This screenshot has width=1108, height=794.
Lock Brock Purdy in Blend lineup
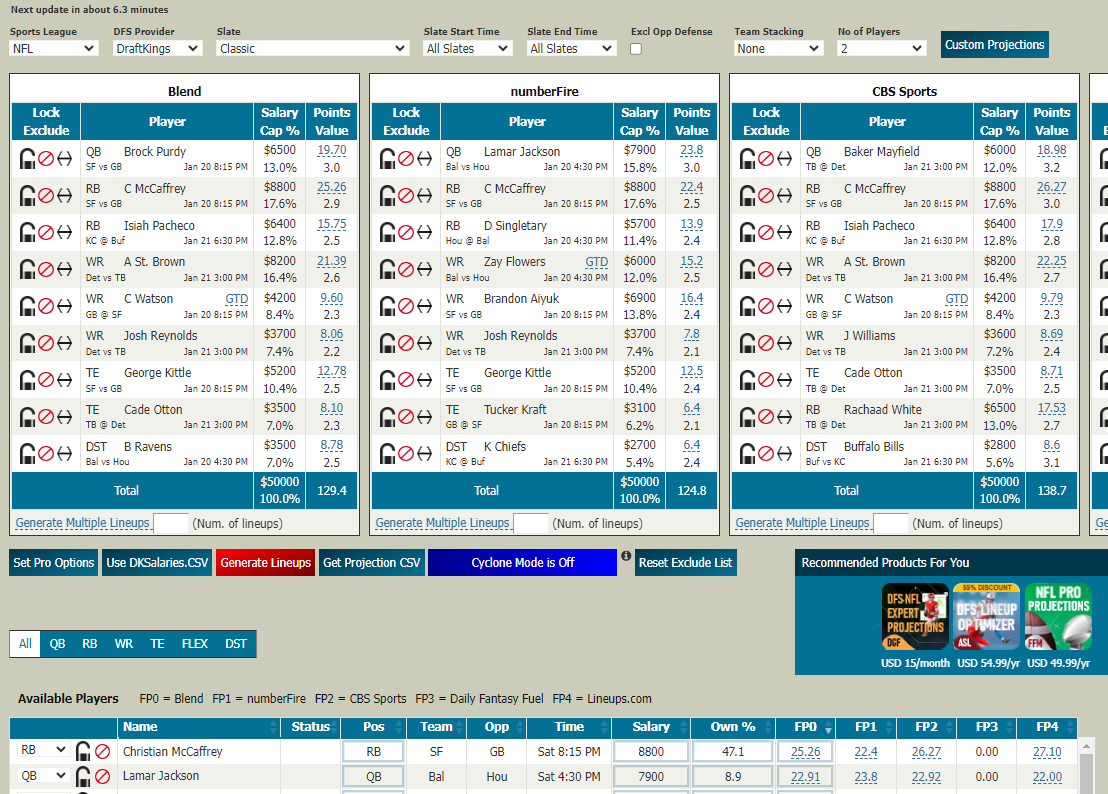28,159
